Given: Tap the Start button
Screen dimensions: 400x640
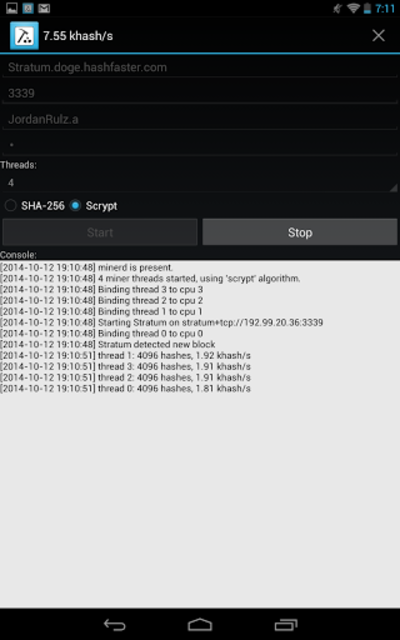Looking at the screenshot, I should point(100,232).
